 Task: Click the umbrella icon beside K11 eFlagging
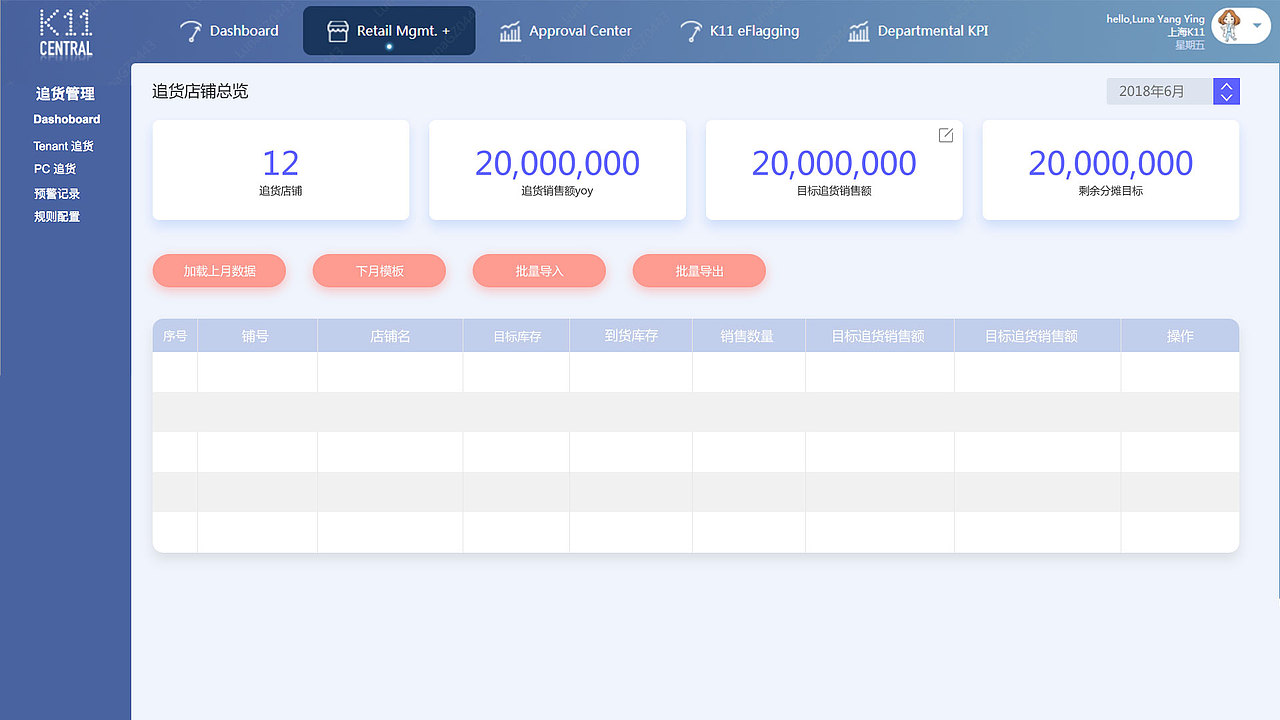[690, 31]
